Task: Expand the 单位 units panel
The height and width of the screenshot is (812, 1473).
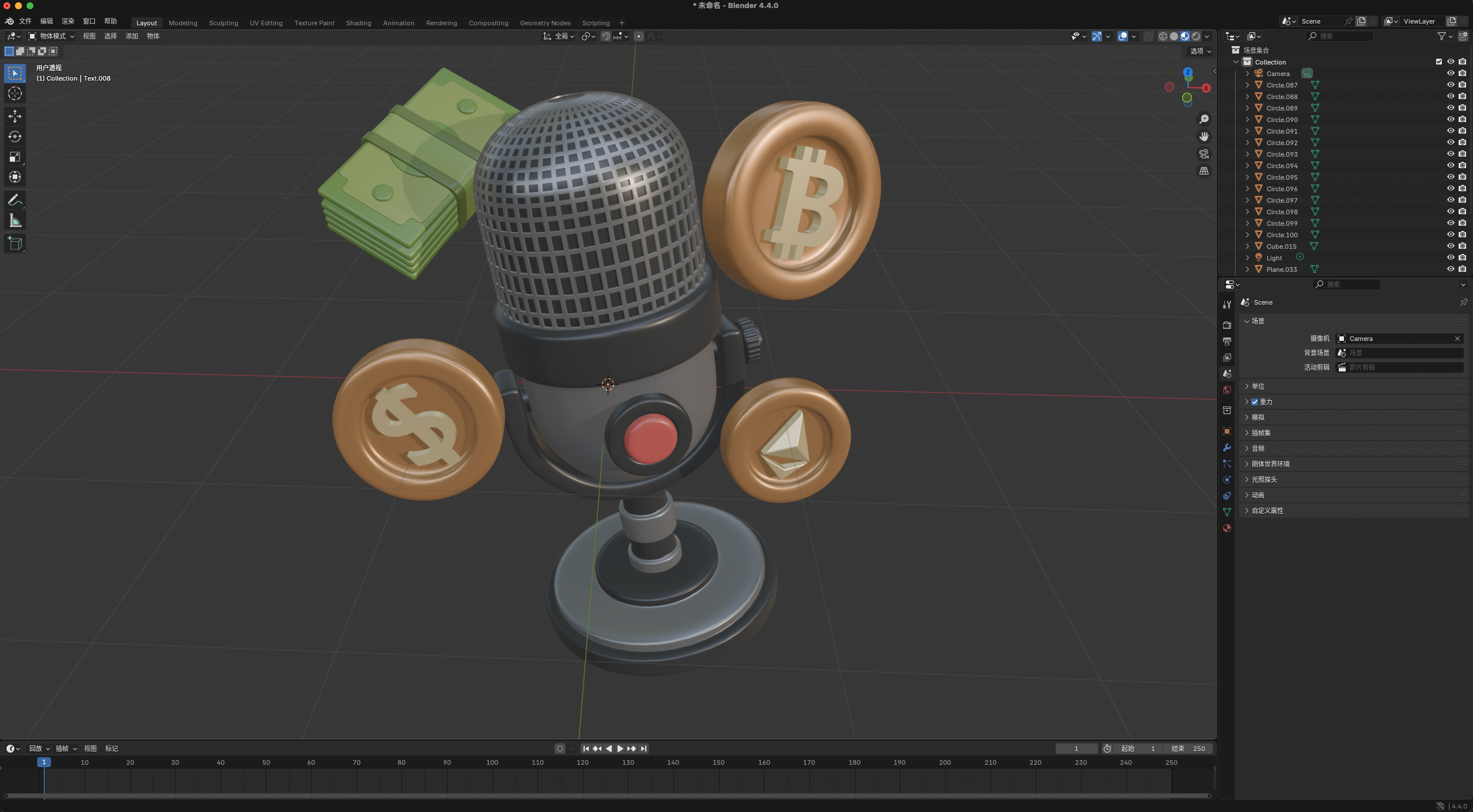Action: tap(1258, 386)
